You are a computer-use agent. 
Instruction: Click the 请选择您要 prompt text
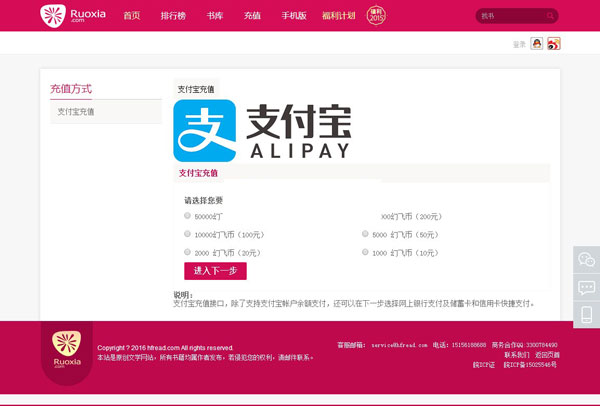click(203, 200)
